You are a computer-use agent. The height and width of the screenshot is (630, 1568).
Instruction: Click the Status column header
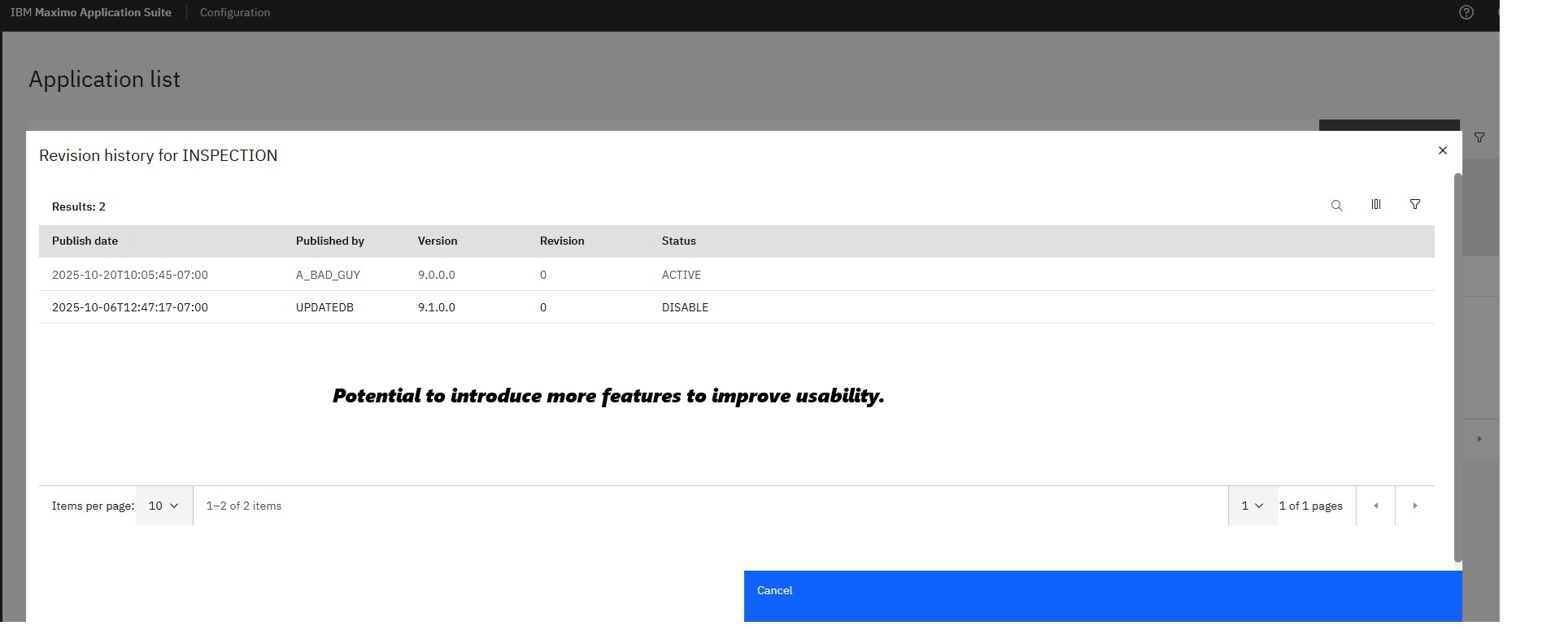click(678, 241)
